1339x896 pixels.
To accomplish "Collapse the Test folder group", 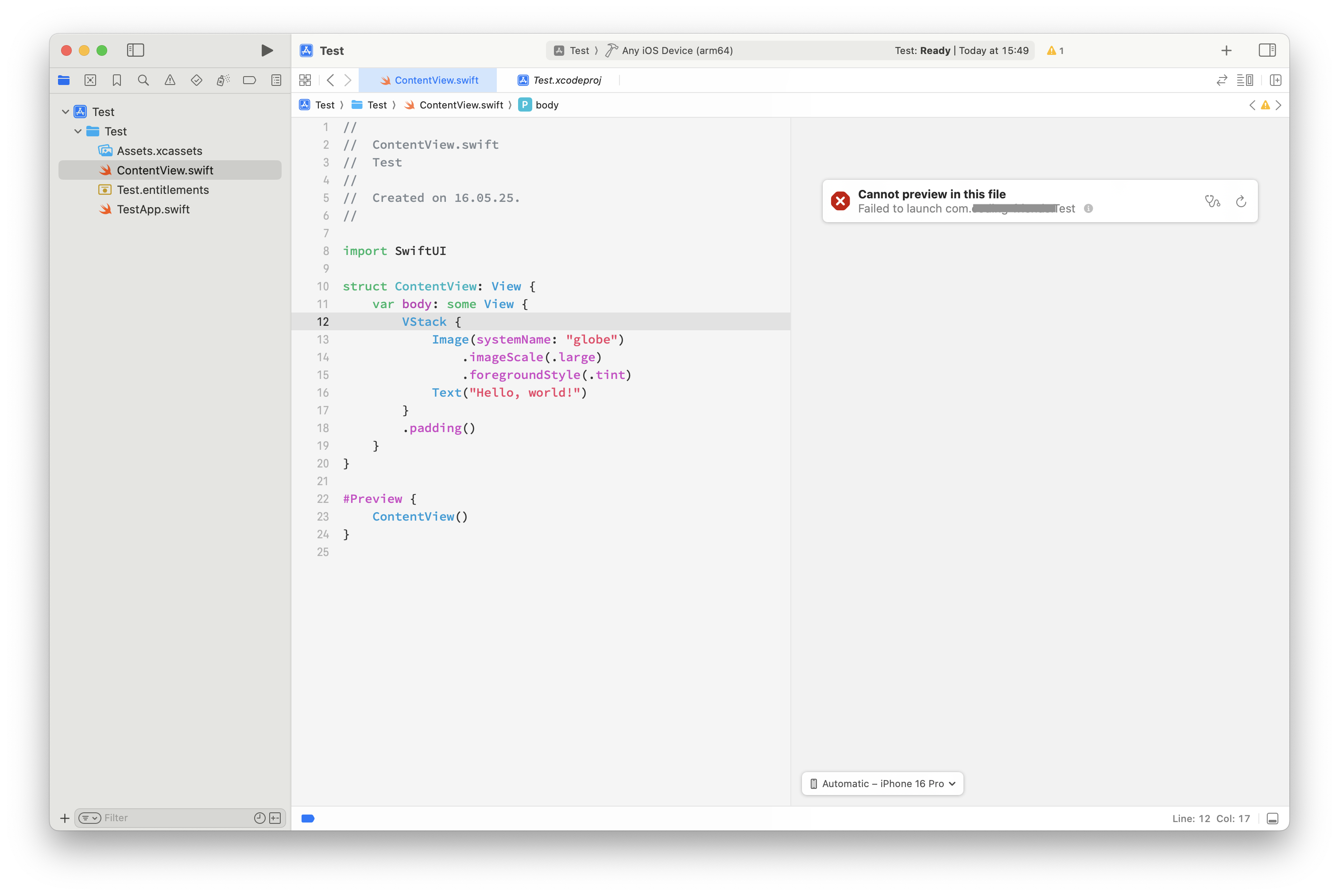I will coord(78,131).
